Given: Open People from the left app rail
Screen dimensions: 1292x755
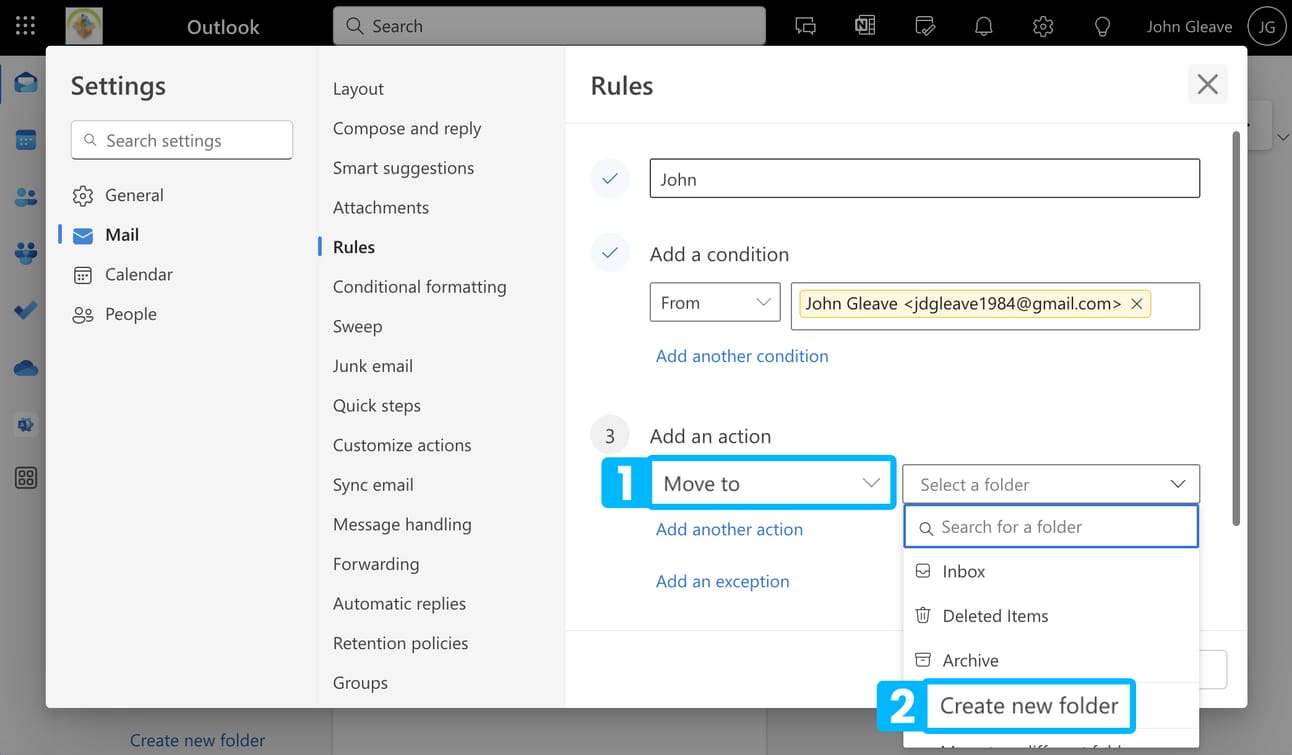Looking at the screenshot, I should click(x=26, y=197).
